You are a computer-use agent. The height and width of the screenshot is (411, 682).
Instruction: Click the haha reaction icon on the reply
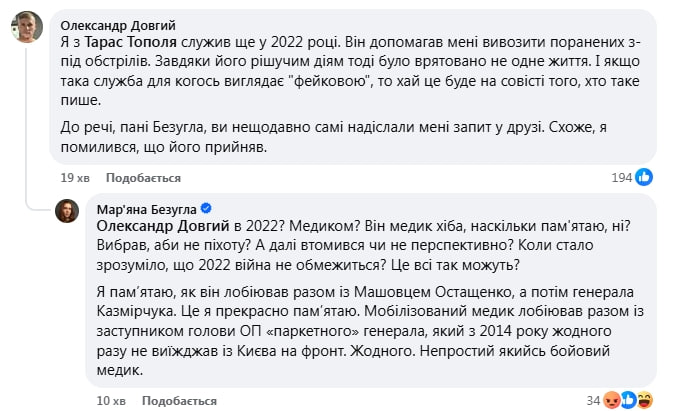pos(645,400)
